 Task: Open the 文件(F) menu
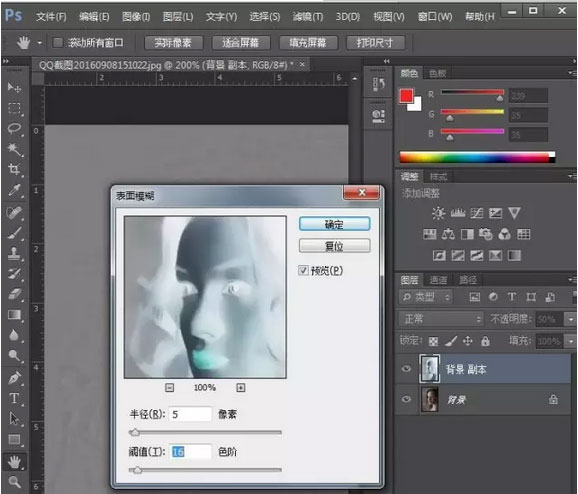(x=51, y=17)
